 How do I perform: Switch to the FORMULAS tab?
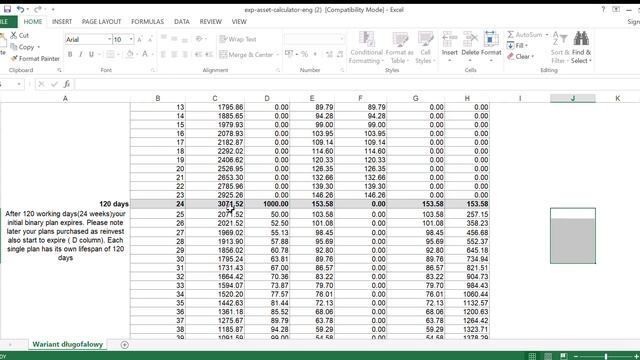click(x=147, y=22)
